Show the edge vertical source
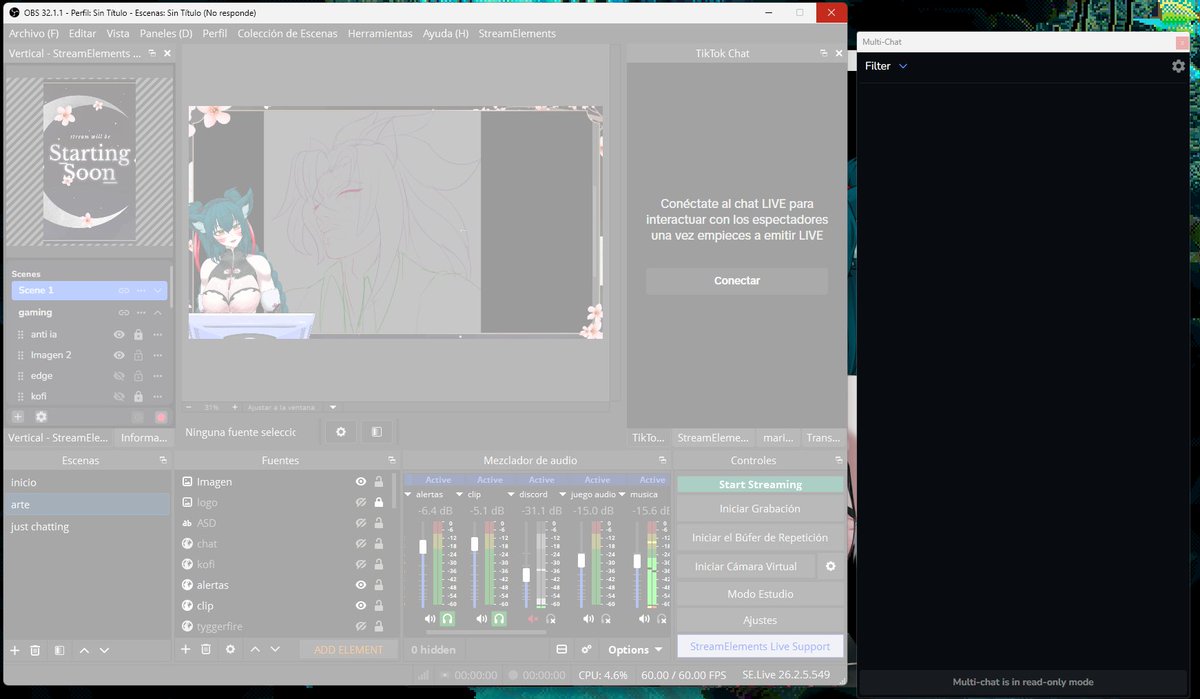The image size is (1200, 699). click(x=119, y=376)
